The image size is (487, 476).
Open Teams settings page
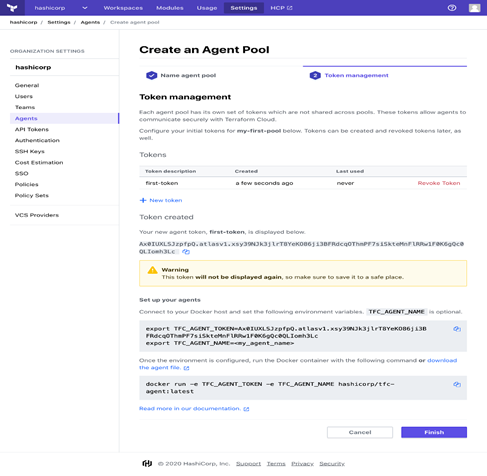[25, 107]
